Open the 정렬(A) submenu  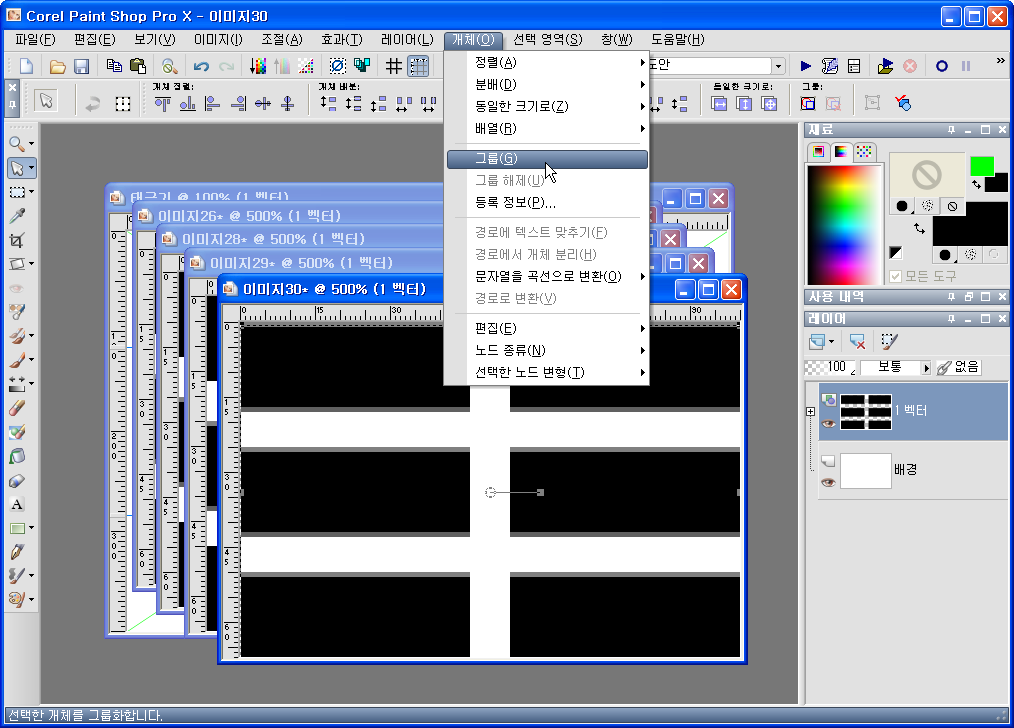547,63
